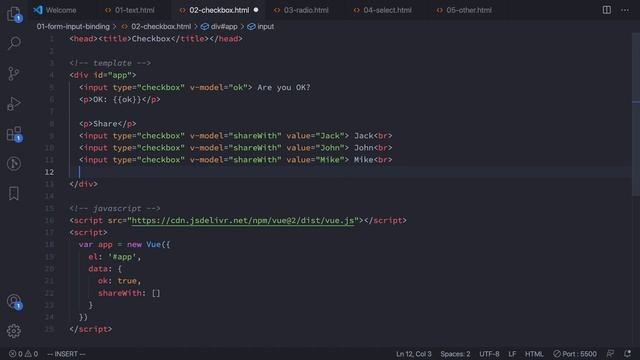Click the <p>Share</p> line
The image size is (640, 360).
pyautogui.click(x=108, y=124)
